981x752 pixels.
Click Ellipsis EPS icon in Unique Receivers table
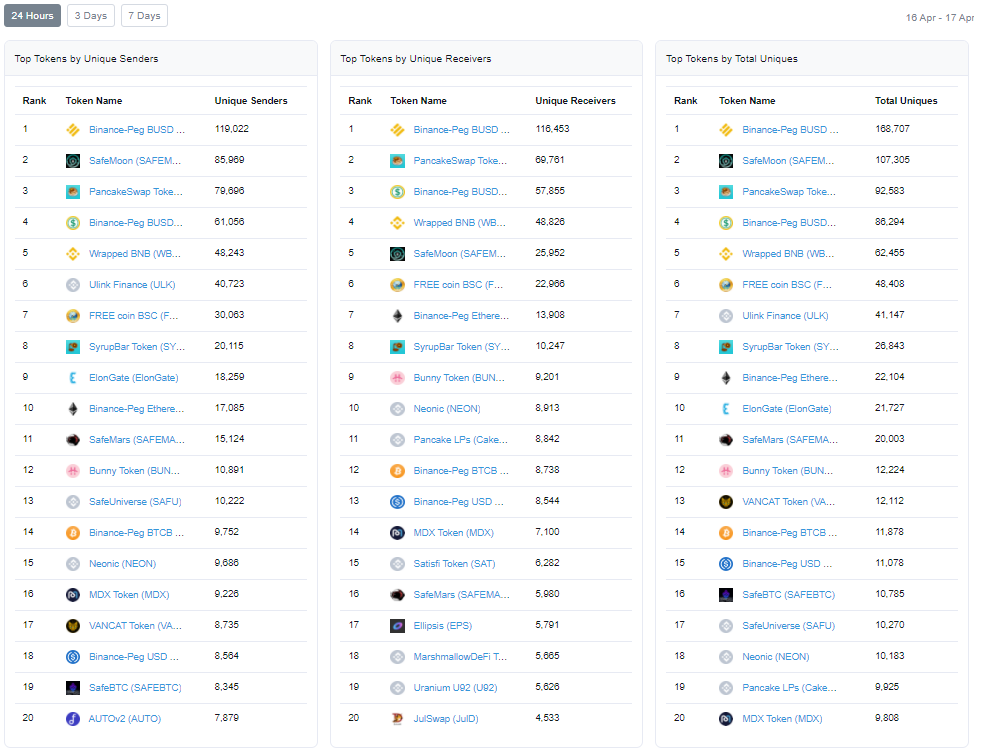(397, 625)
